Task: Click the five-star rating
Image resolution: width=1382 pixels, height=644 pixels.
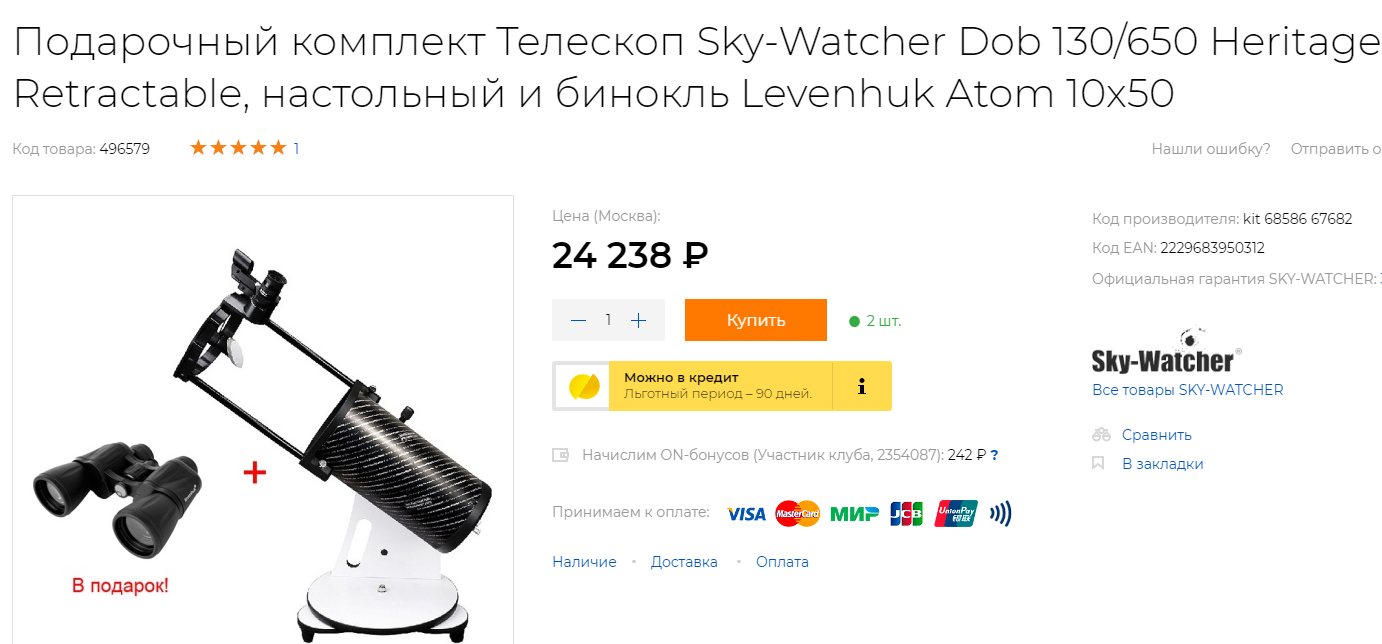Action: 238,148
